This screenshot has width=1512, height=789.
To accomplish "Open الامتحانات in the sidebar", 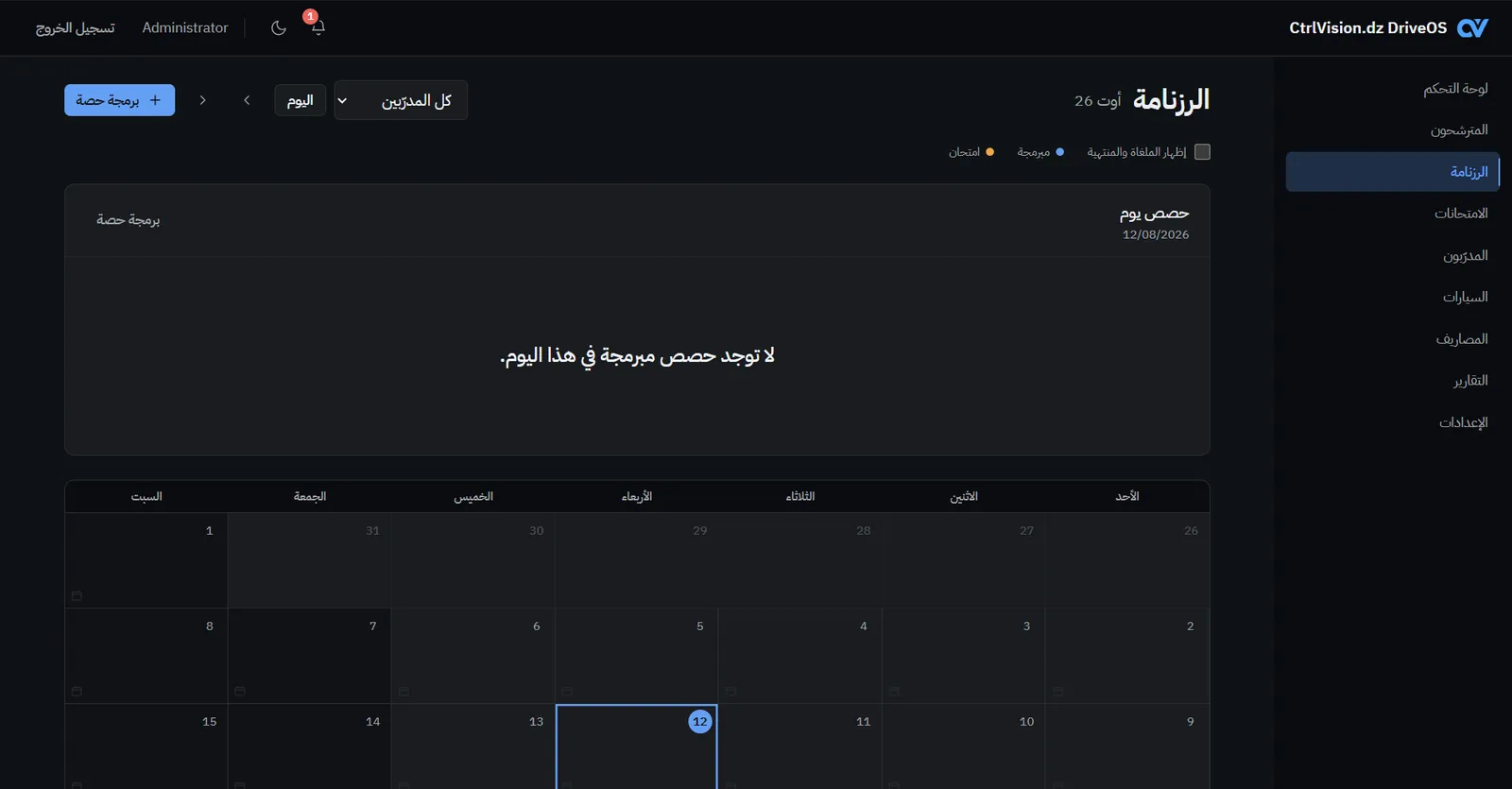I will 1393,214.
